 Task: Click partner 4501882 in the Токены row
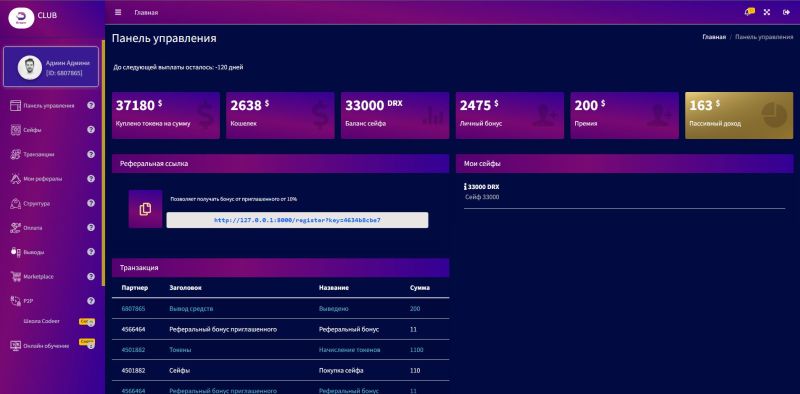(x=133, y=350)
